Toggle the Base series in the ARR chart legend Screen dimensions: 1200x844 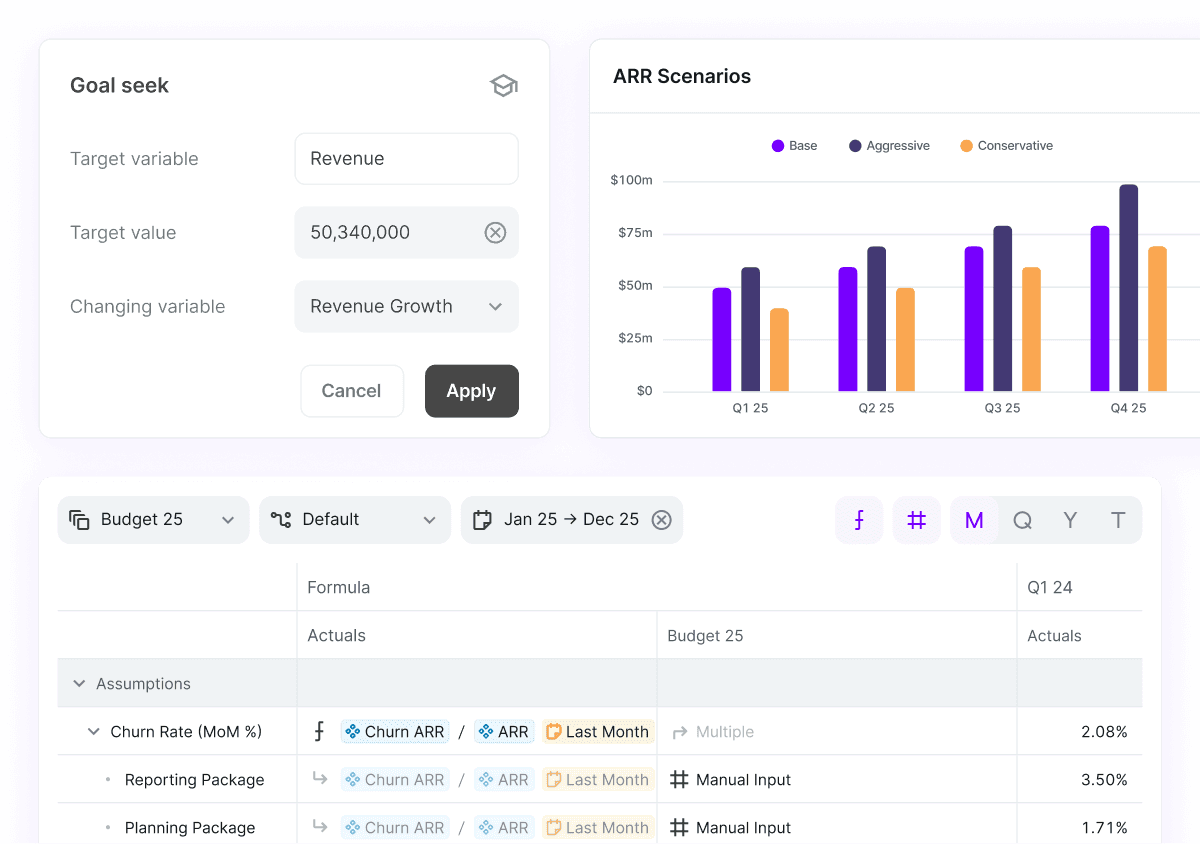coord(793,145)
